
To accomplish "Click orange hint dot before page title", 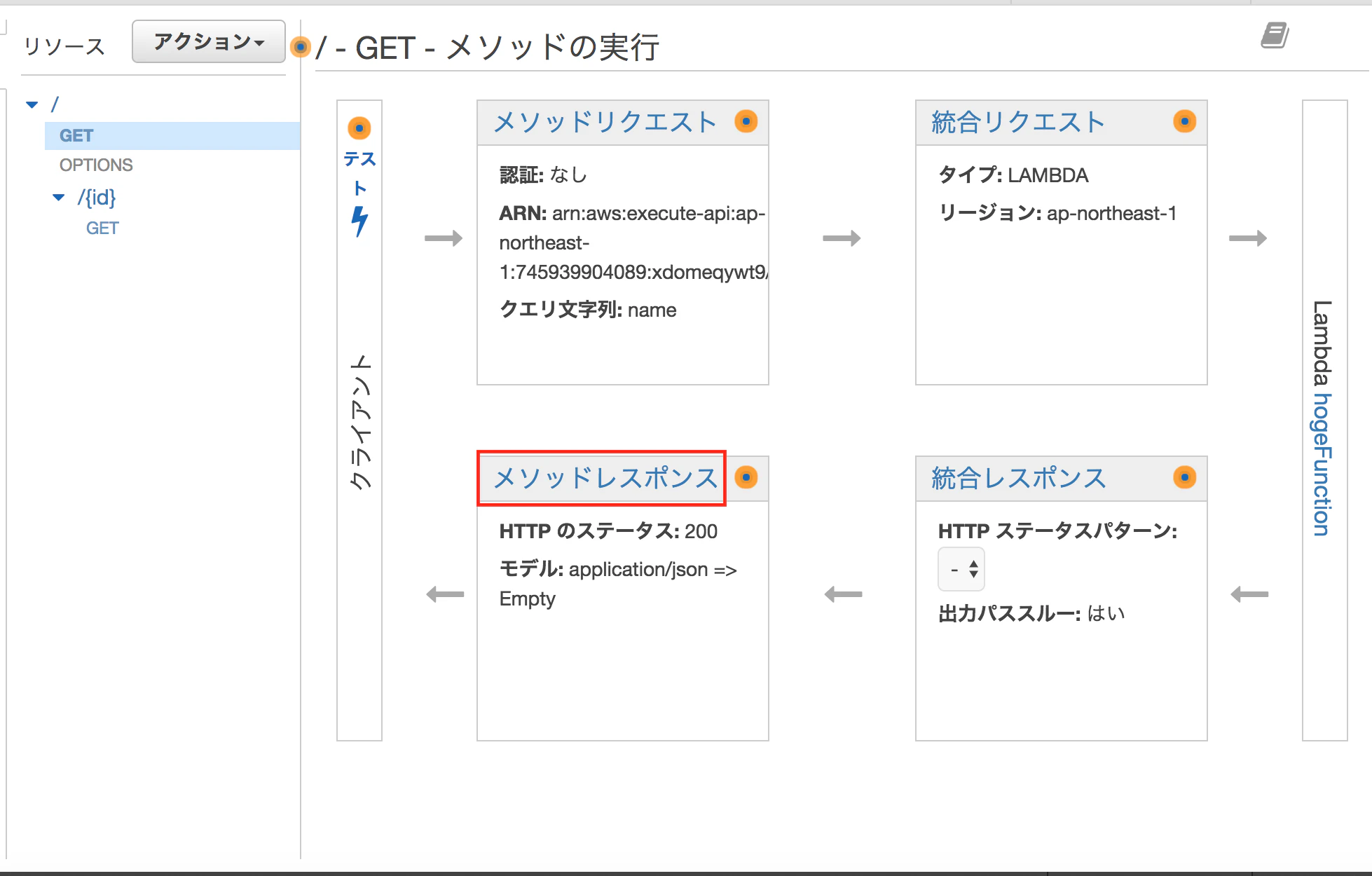I will [x=301, y=47].
